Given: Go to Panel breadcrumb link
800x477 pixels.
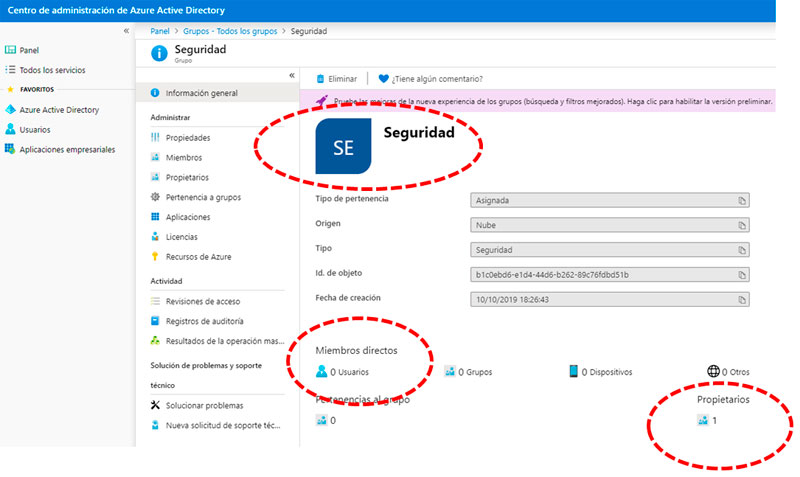Looking at the screenshot, I should coord(160,31).
